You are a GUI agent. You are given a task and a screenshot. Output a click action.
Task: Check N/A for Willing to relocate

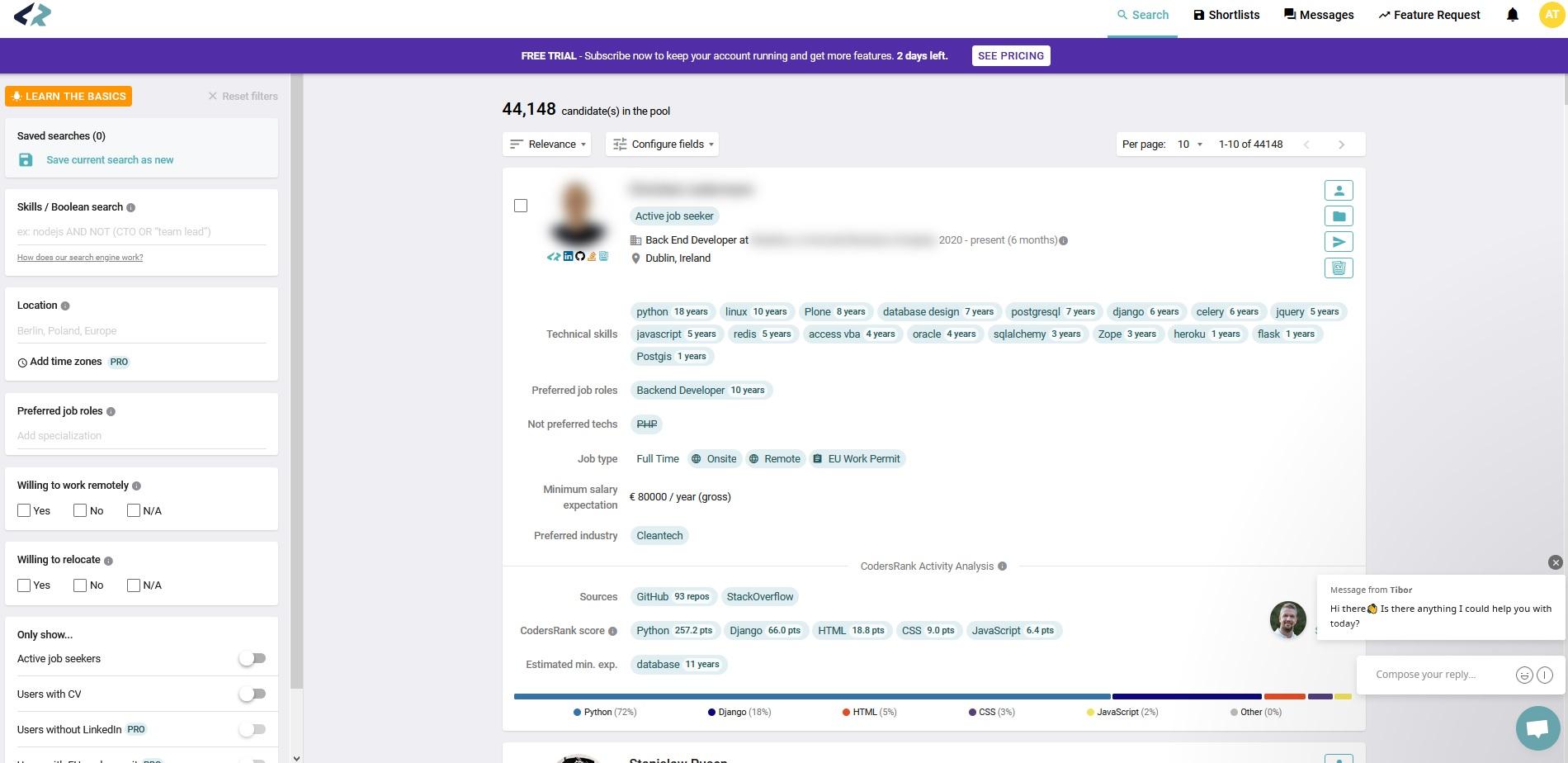(134, 585)
